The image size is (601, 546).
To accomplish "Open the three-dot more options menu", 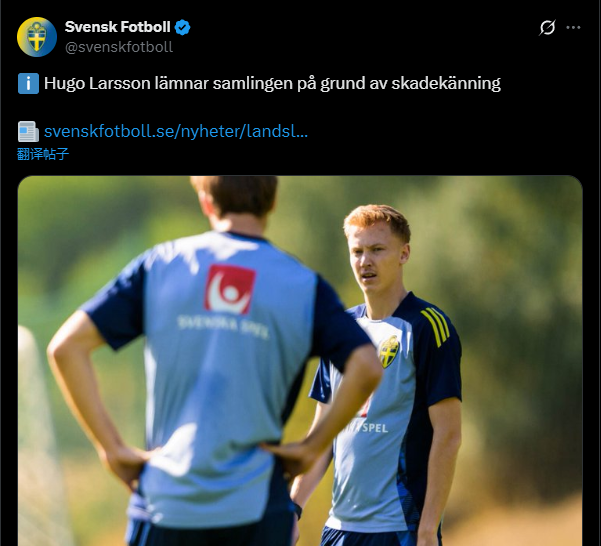I will 573,28.
